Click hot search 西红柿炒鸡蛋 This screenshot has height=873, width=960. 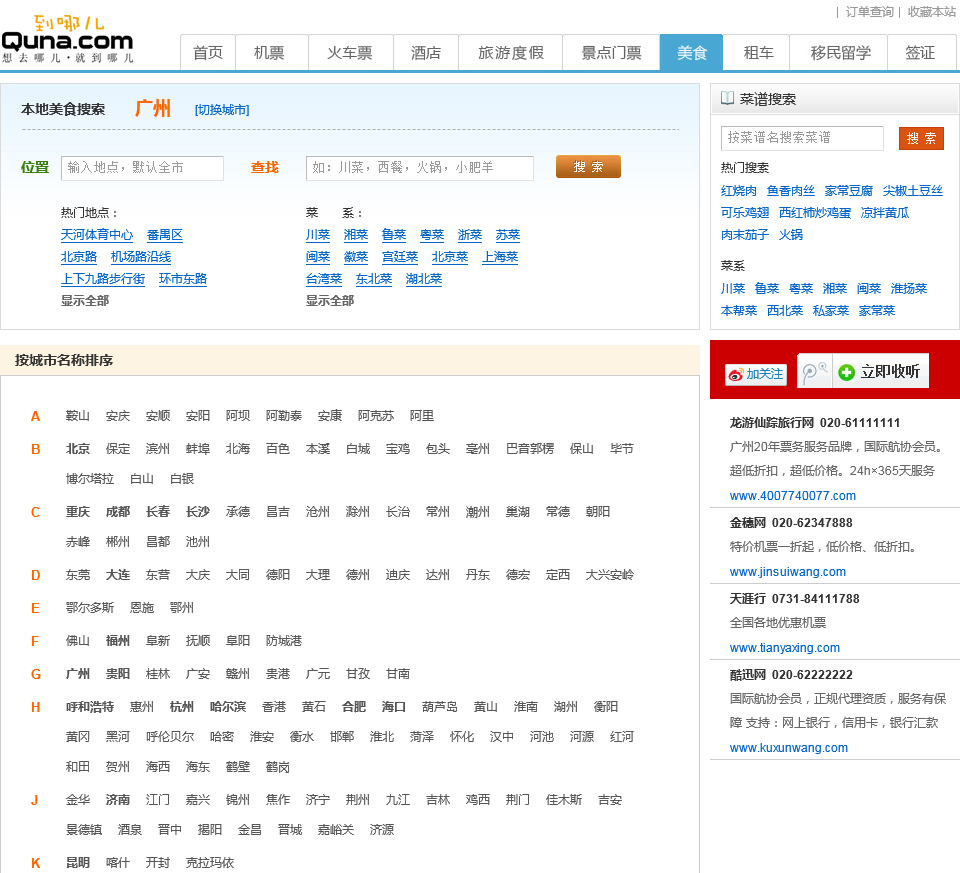pyautogui.click(x=815, y=213)
